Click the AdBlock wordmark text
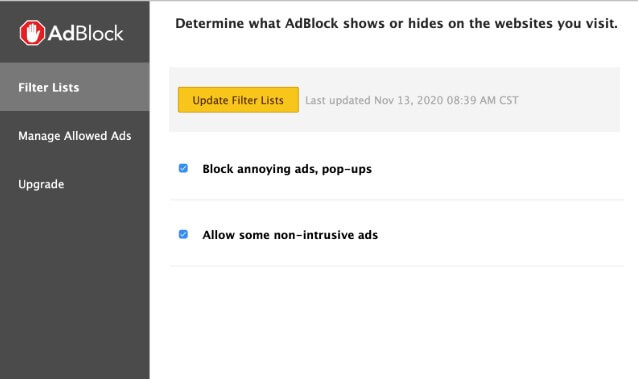638x379 pixels. 85,33
